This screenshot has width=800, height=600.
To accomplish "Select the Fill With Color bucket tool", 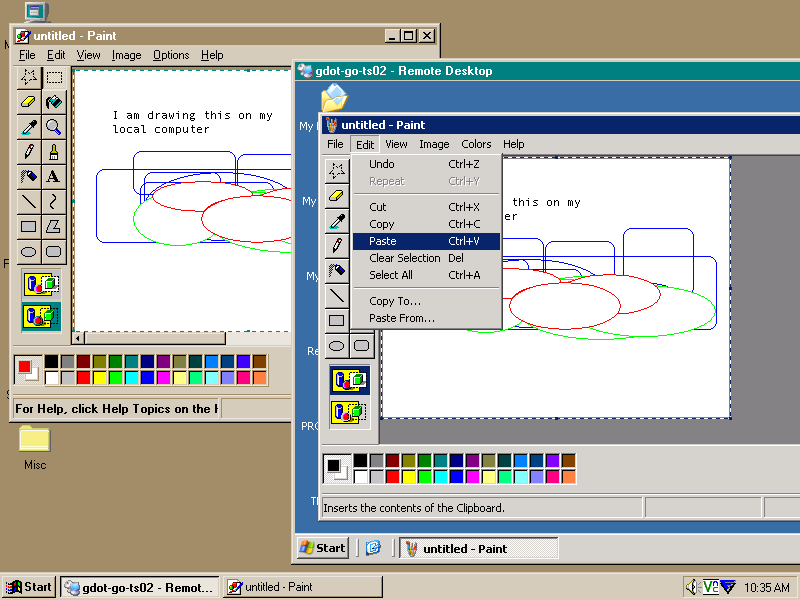I will click(54, 101).
